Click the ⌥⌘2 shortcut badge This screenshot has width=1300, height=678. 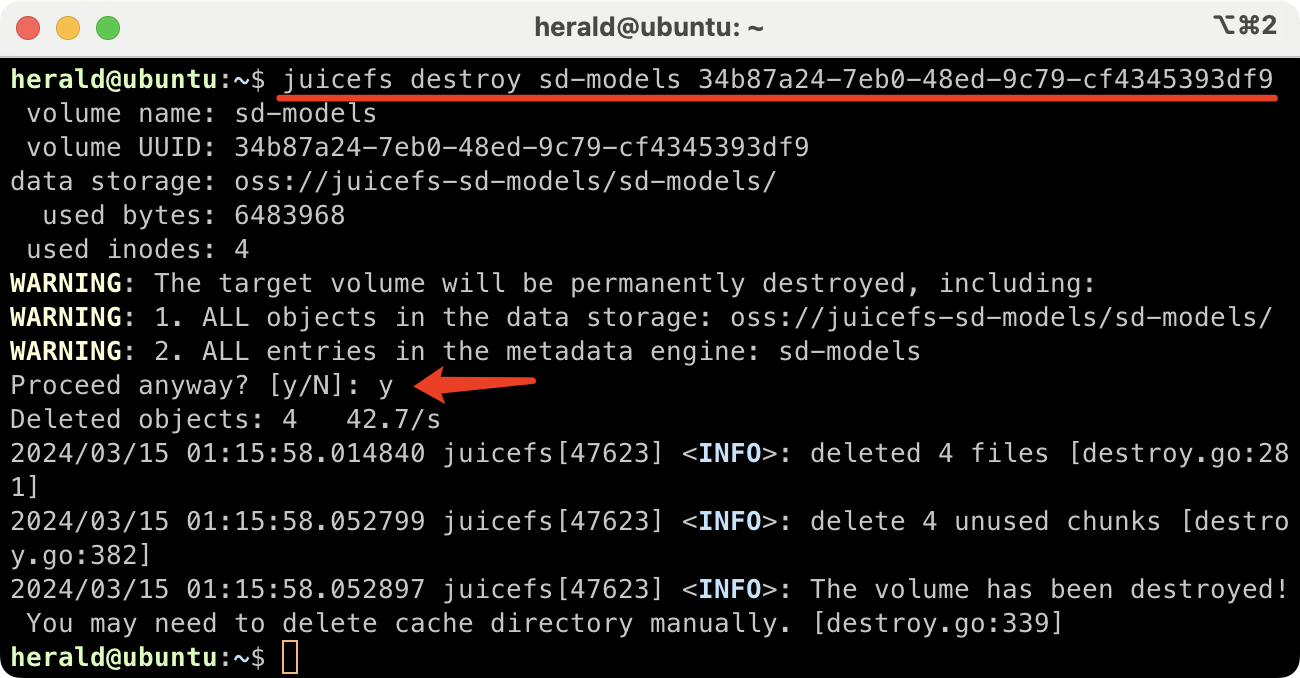1244,27
